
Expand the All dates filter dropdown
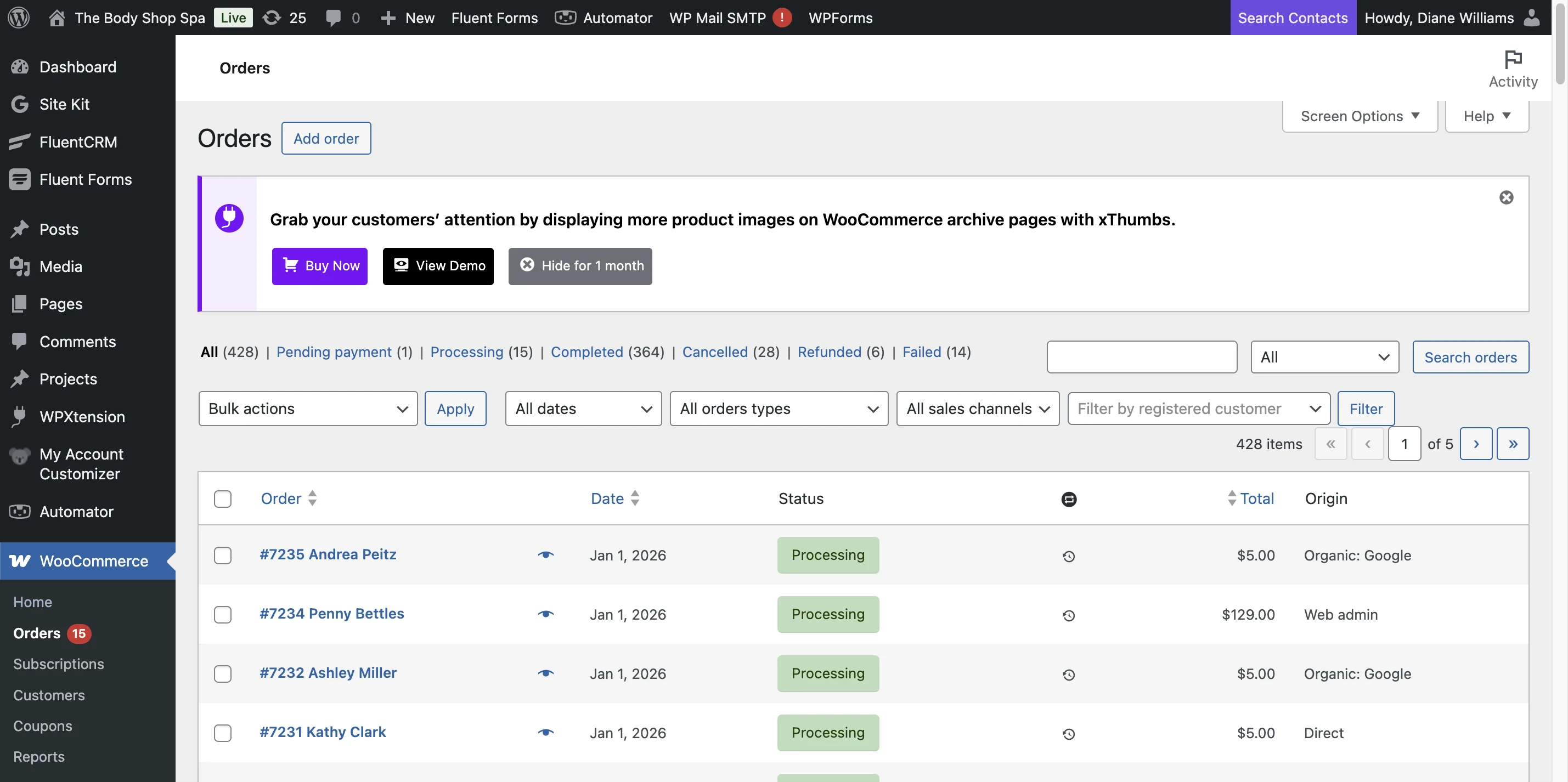point(583,409)
